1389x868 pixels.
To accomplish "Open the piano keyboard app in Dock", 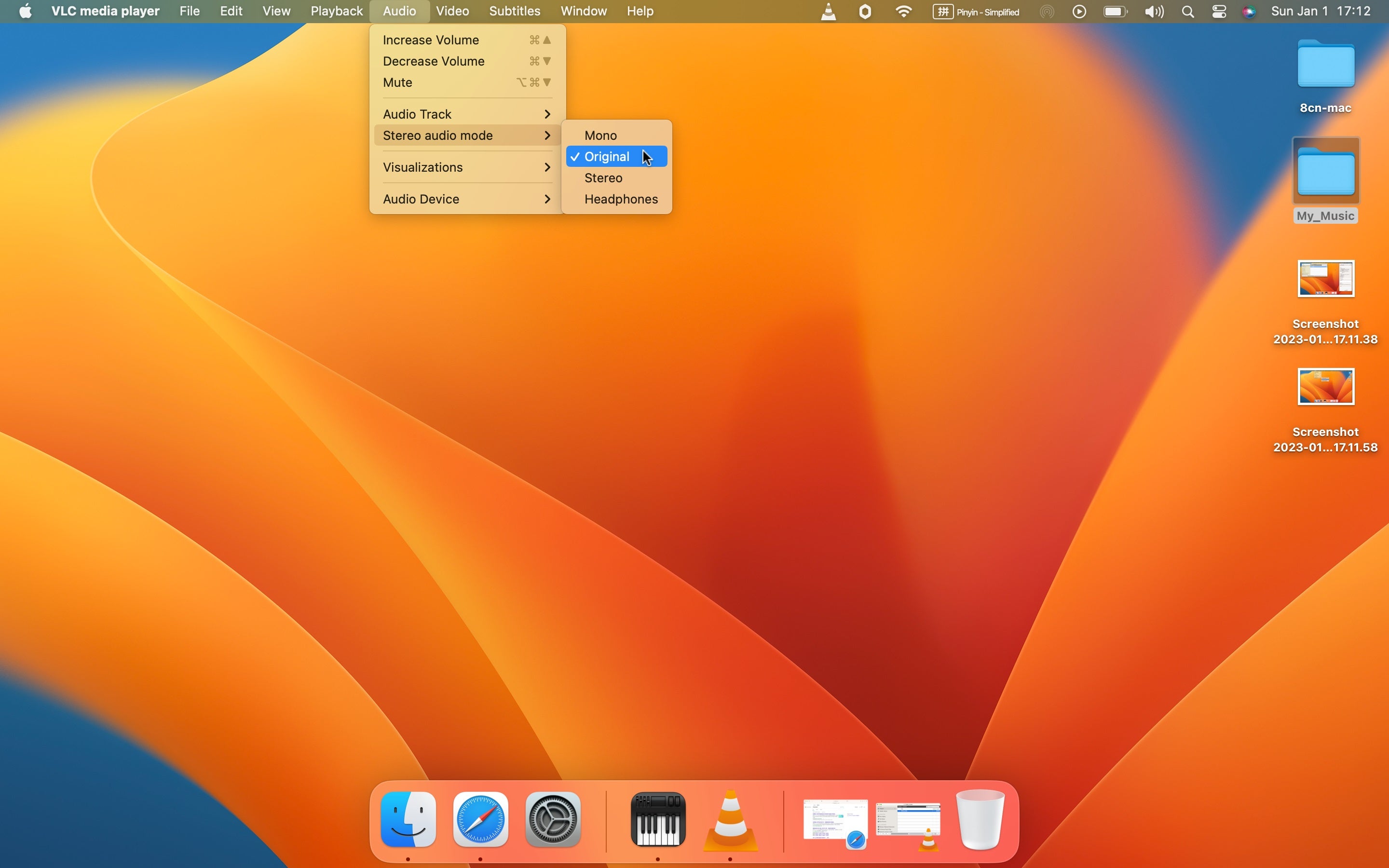I will tap(658, 820).
